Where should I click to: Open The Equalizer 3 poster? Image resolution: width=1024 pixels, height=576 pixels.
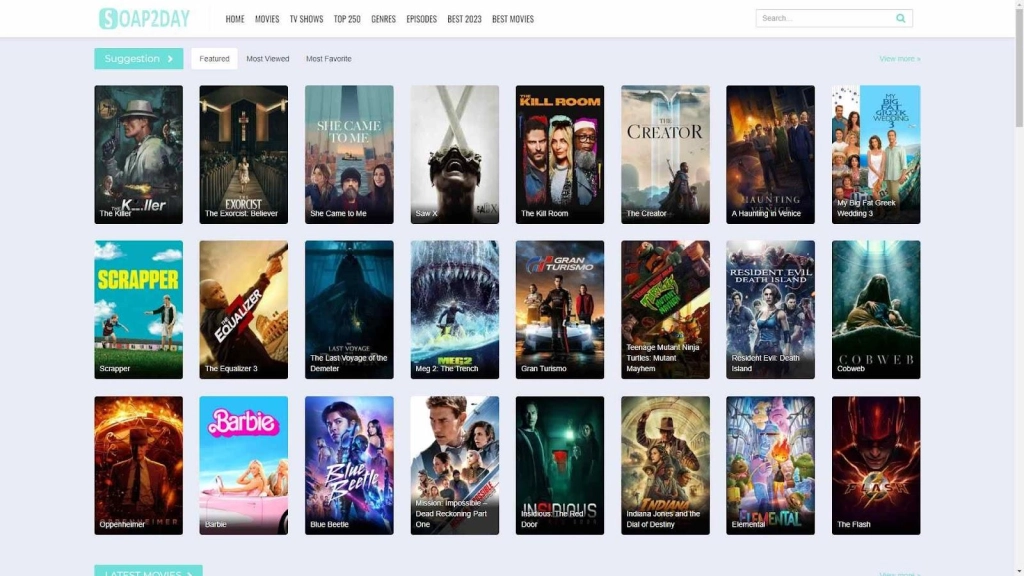click(x=244, y=309)
